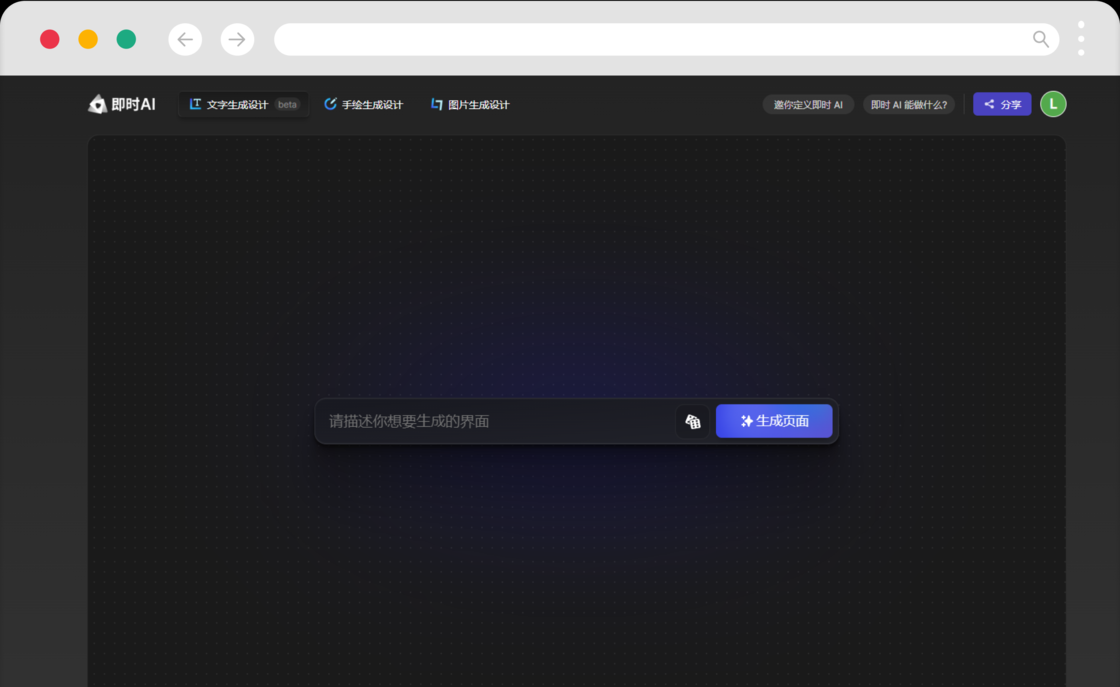The height and width of the screenshot is (687, 1120).
Task: Open the green L user avatar
Action: 1053,104
